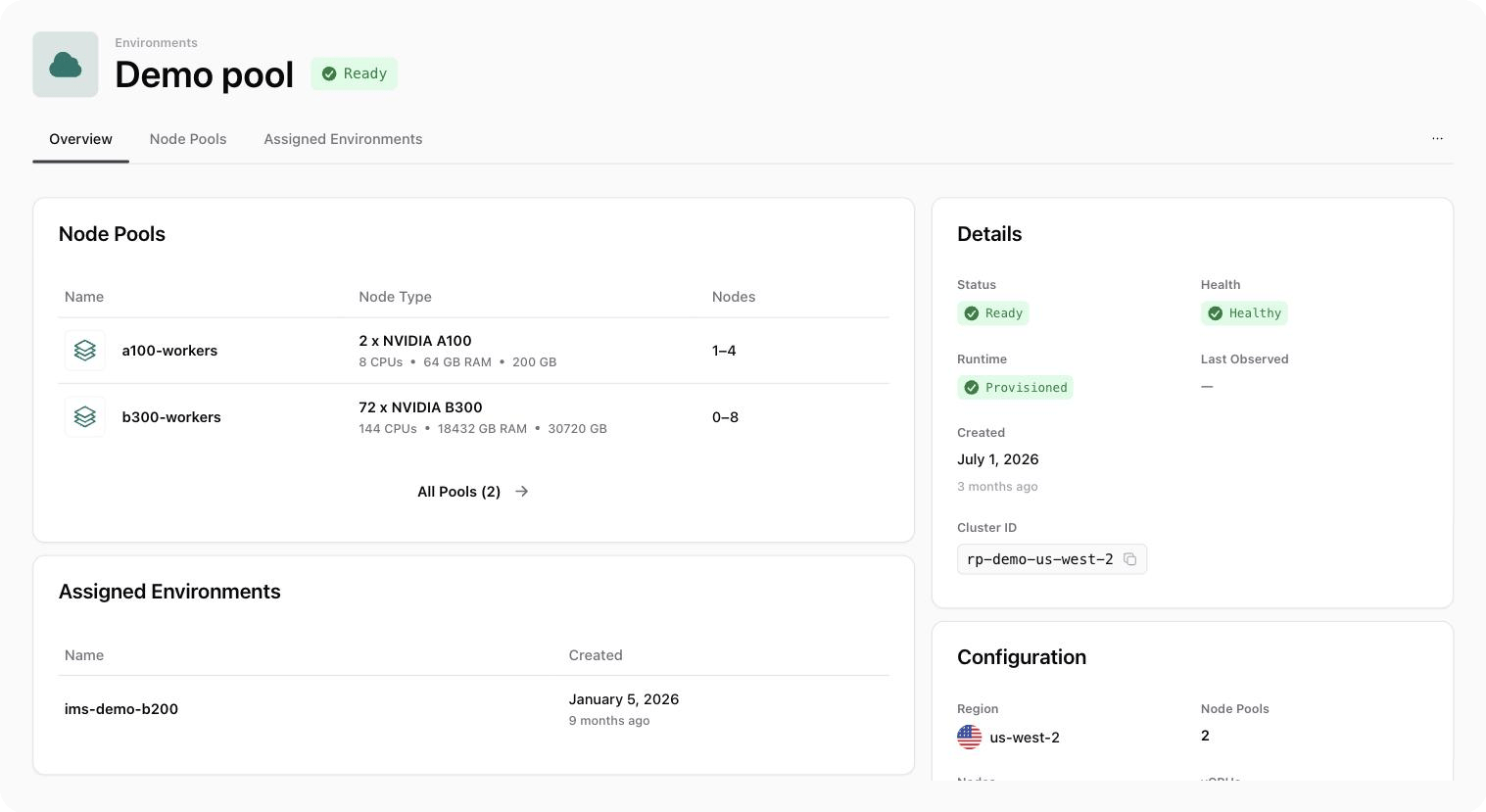This screenshot has height=812, width=1486.
Task: Click the Node Pools count value 2
Action: 1205,736
